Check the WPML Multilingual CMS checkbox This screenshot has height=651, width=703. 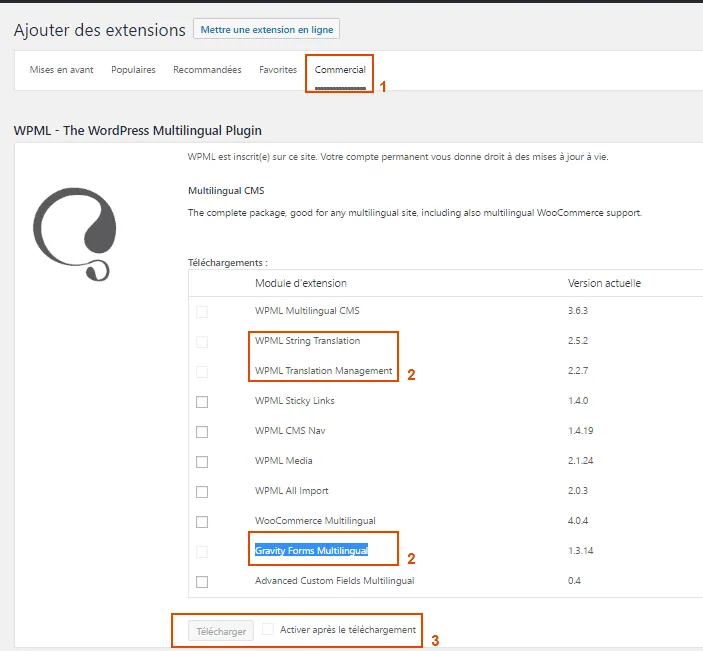[202, 312]
